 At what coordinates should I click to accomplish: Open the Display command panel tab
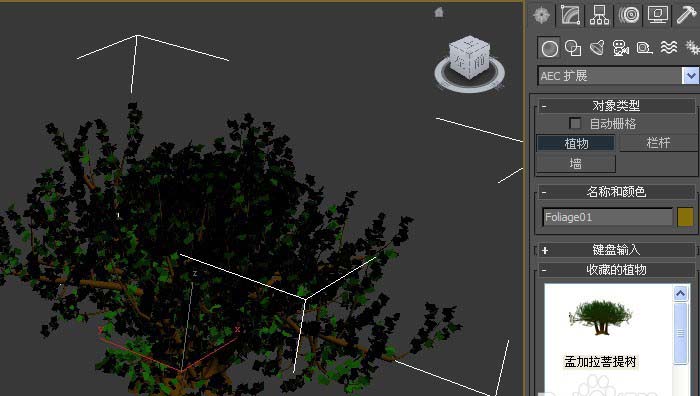pos(658,15)
